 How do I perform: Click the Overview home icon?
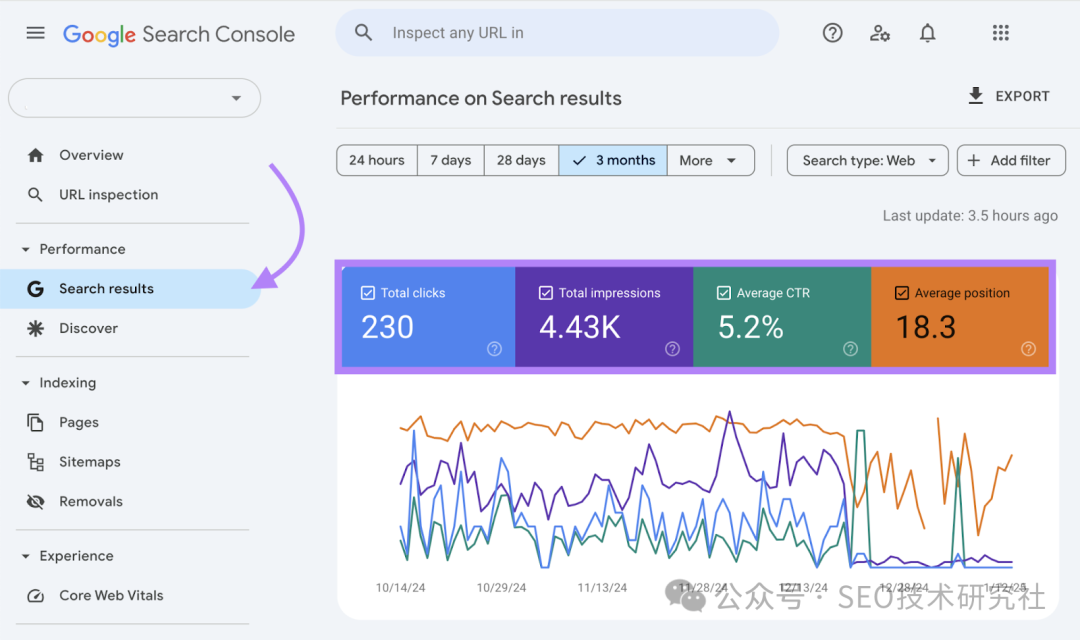(x=36, y=155)
